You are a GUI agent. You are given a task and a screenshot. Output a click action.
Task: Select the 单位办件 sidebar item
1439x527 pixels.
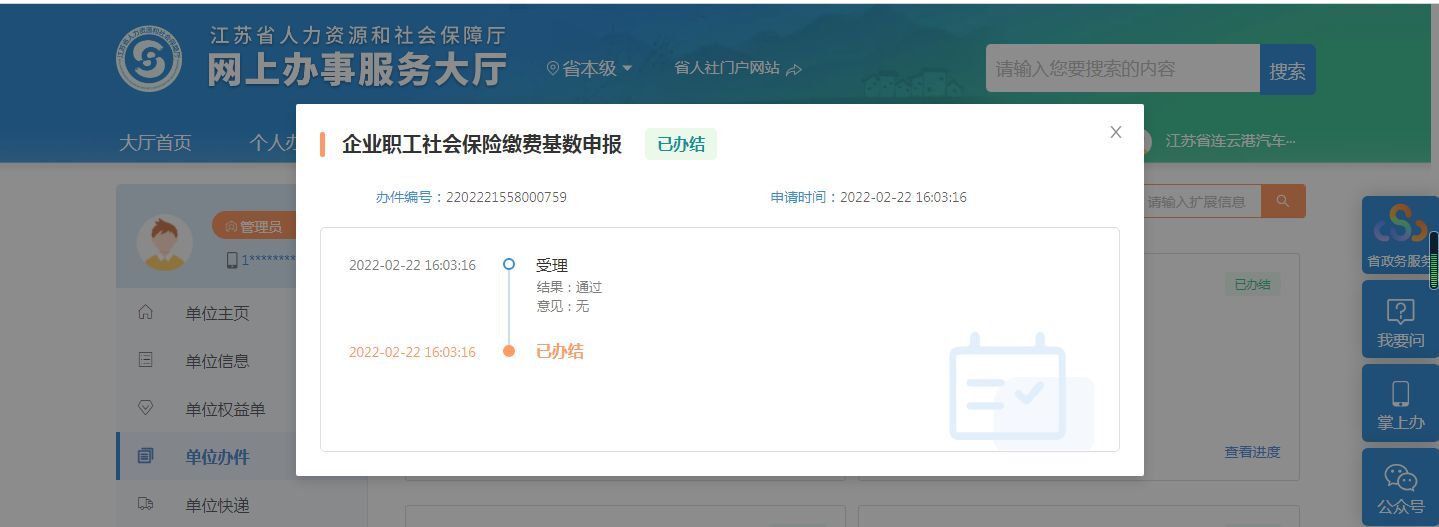[x=217, y=457]
